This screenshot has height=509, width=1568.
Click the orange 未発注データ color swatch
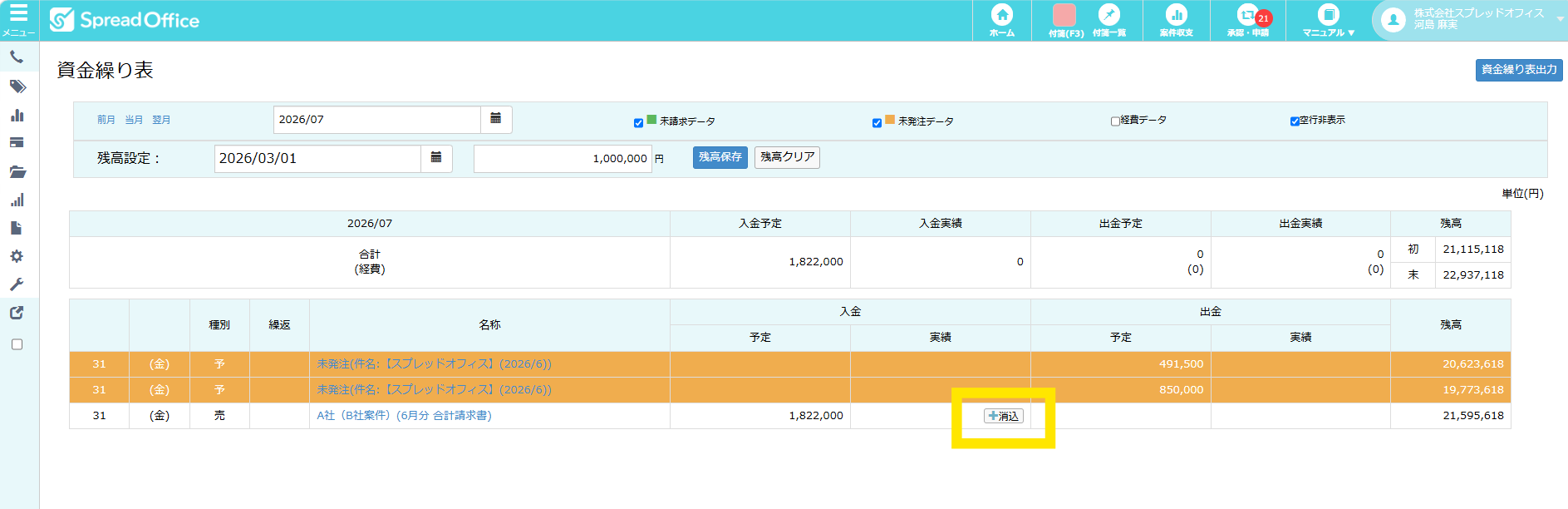click(x=890, y=120)
